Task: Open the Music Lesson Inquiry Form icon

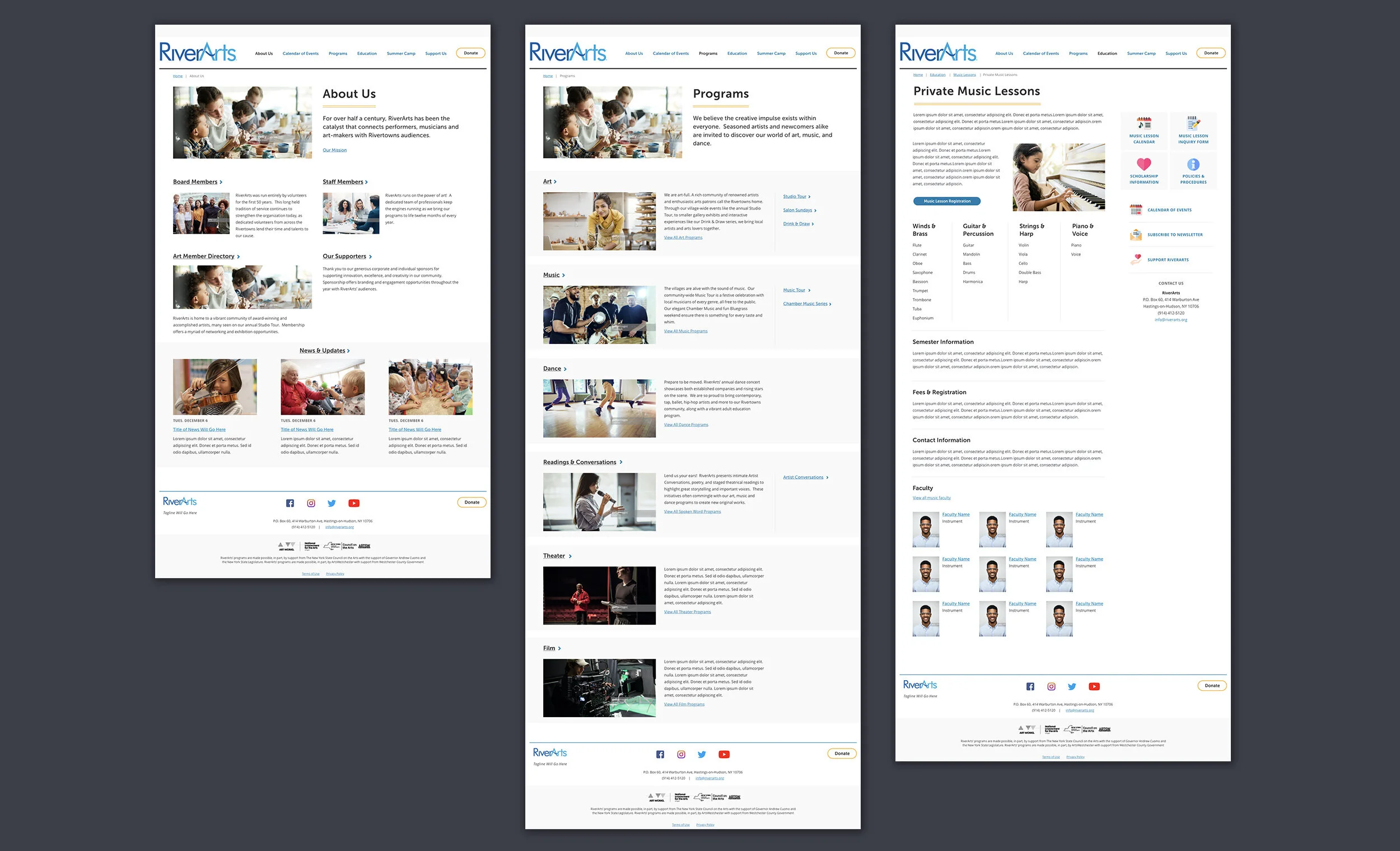Action: pos(1193,123)
